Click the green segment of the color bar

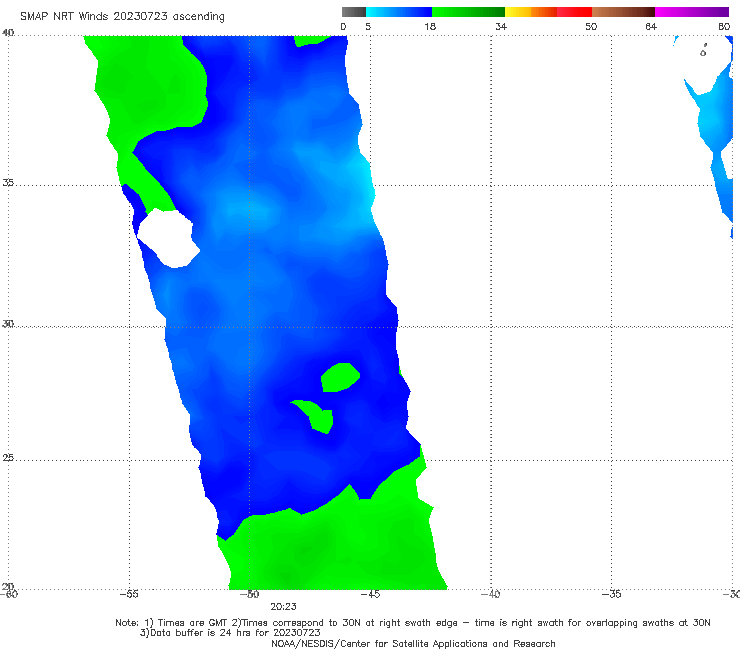[x=468, y=12]
